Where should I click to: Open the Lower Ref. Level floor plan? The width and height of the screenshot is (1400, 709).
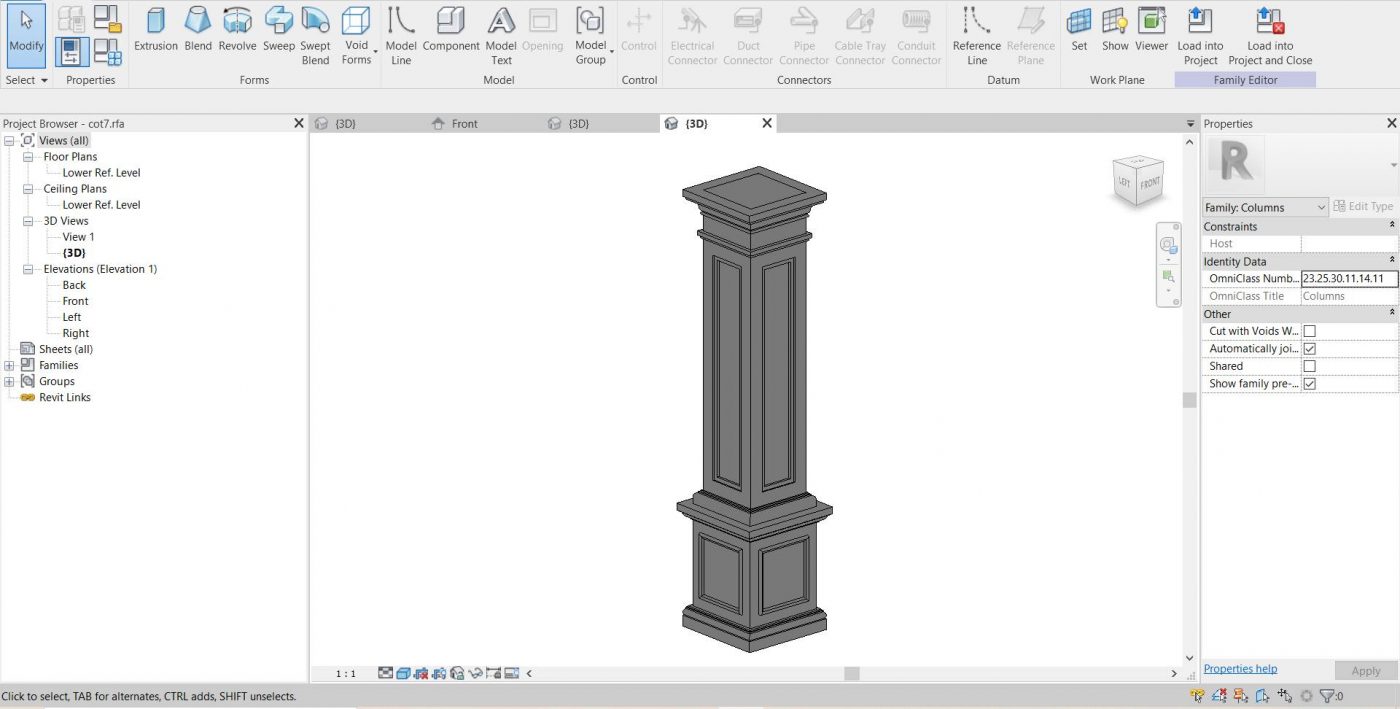[x=101, y=173]
